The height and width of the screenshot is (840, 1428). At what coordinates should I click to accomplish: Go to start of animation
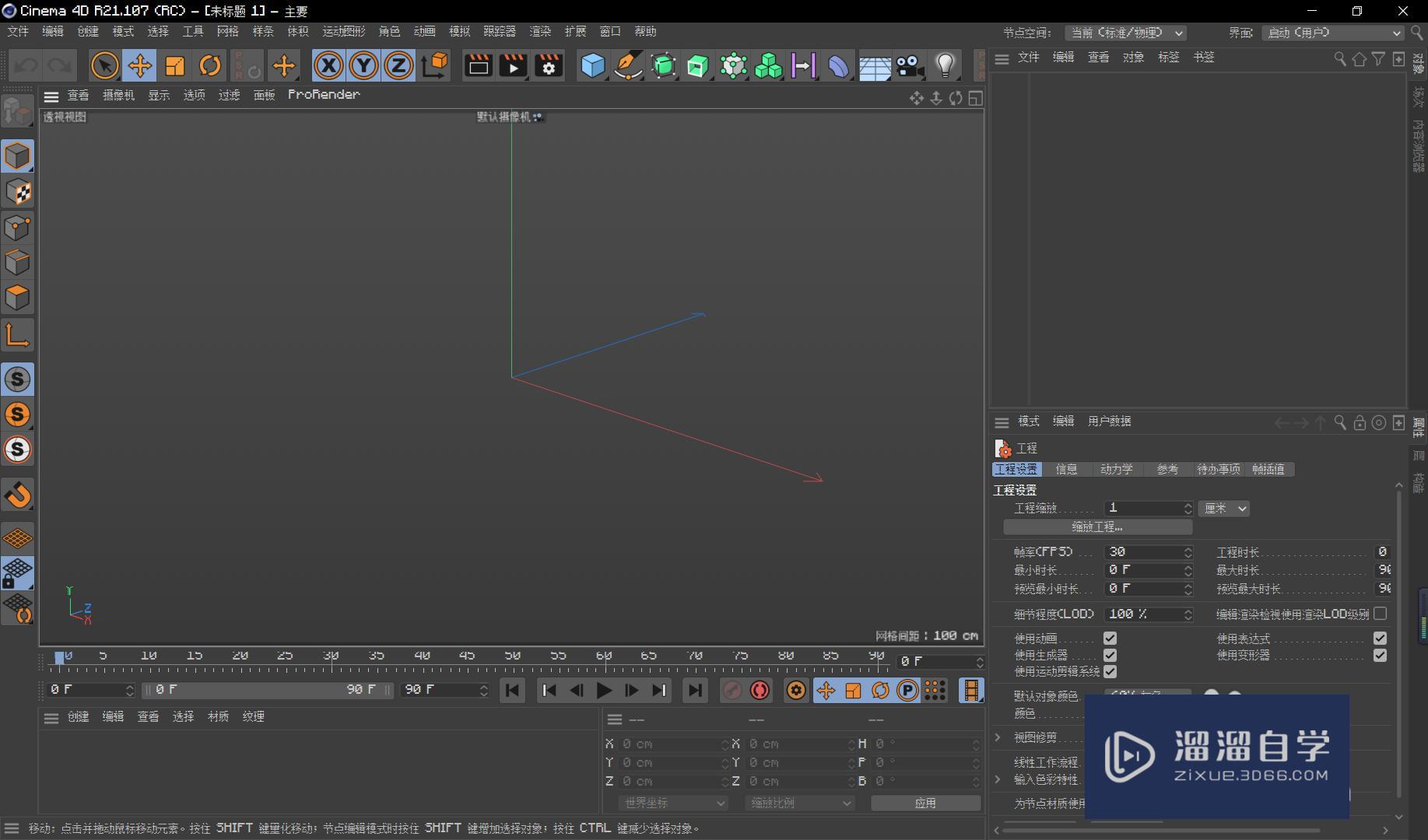click(x=512, y=690)
